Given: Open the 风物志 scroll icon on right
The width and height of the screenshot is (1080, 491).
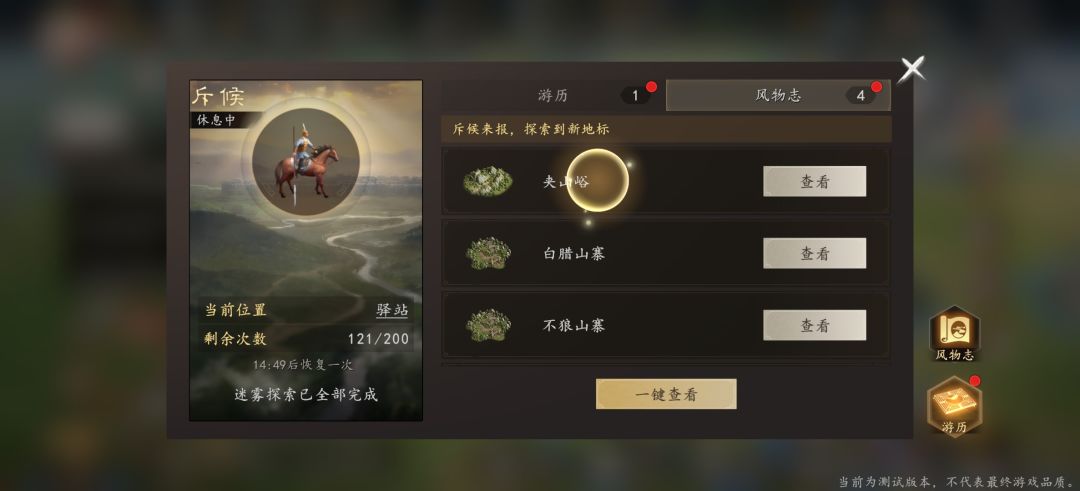Looking at the screenshot, I should coord(954,333).
